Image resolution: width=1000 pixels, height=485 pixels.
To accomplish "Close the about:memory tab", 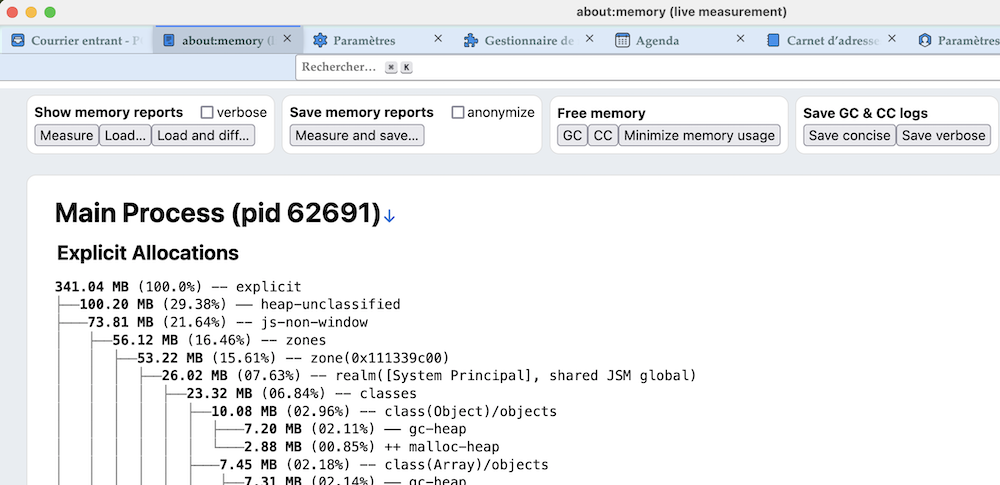I will point(287,39).
